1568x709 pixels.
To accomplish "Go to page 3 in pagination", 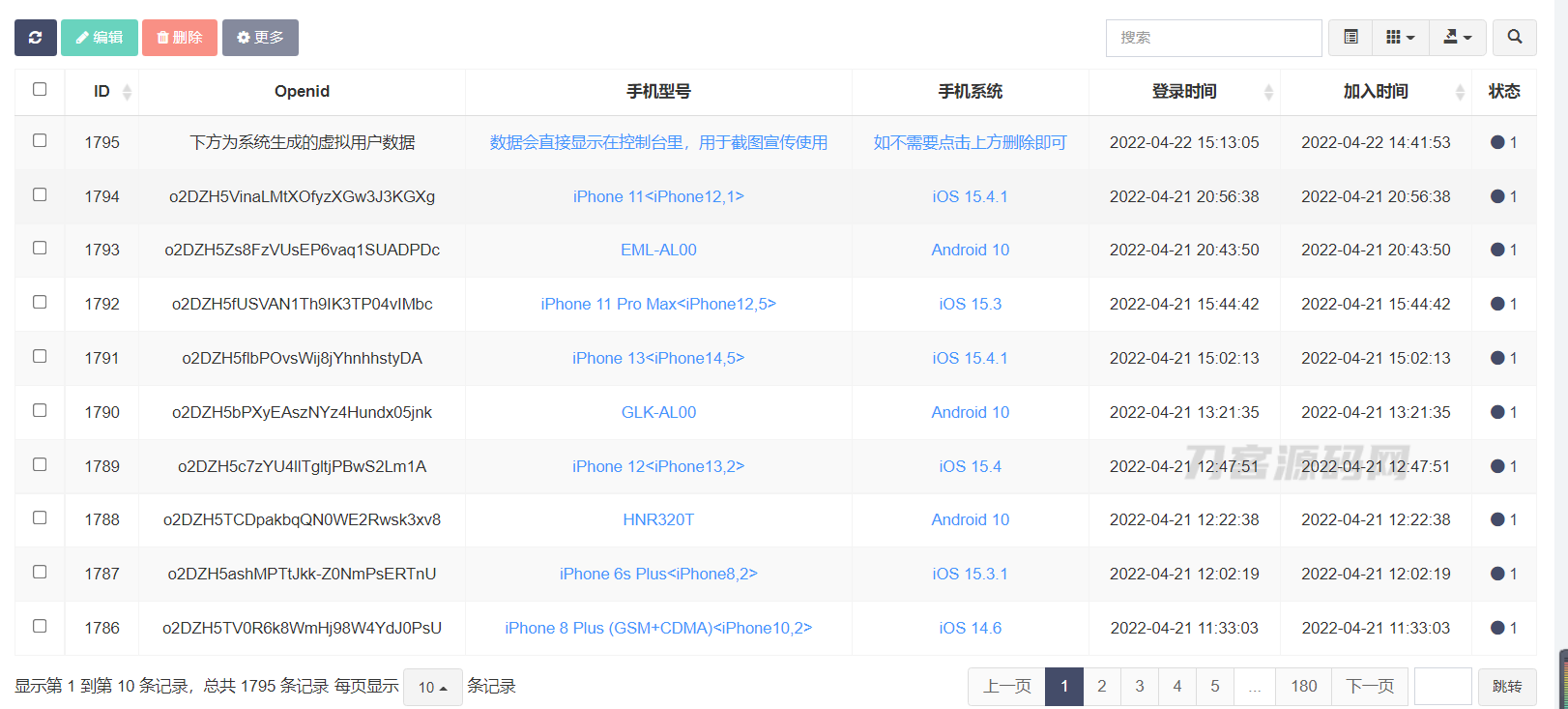I will [1139, 686].
